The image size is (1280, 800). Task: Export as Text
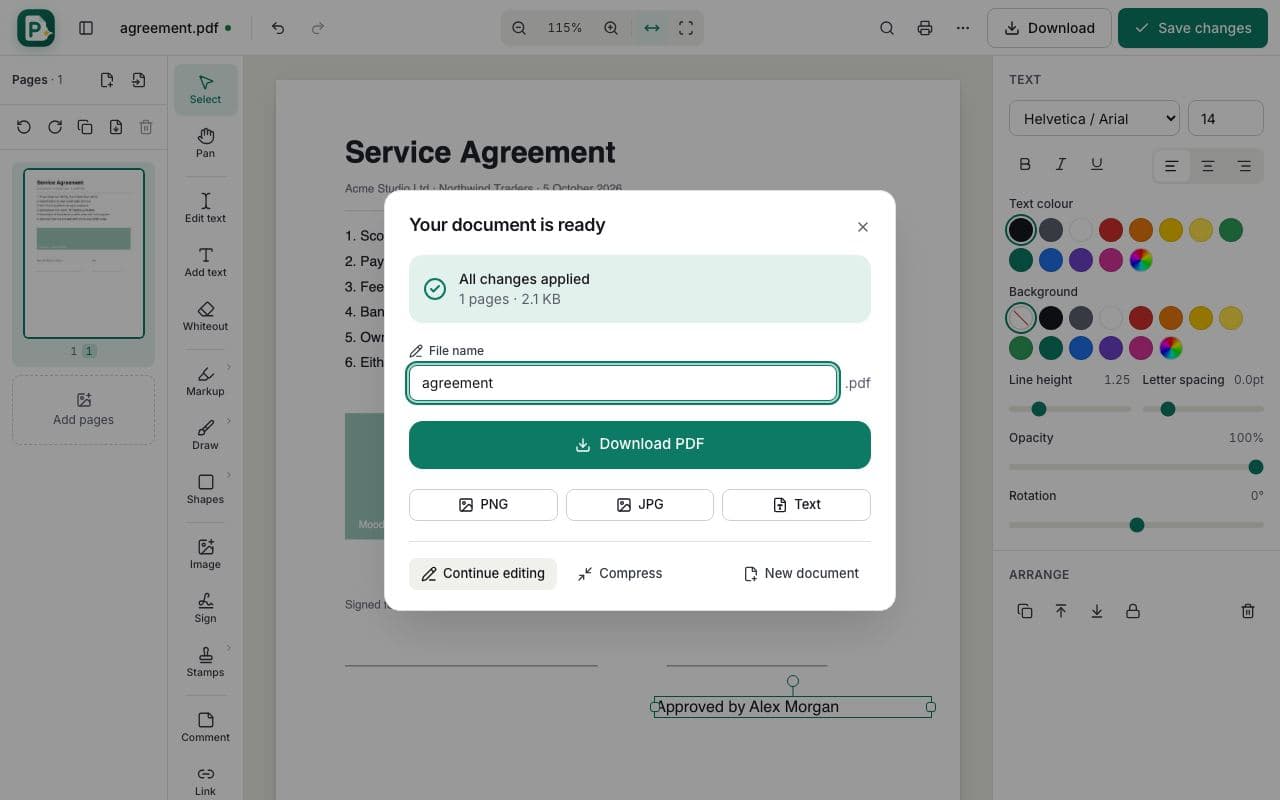click(796, 505)
